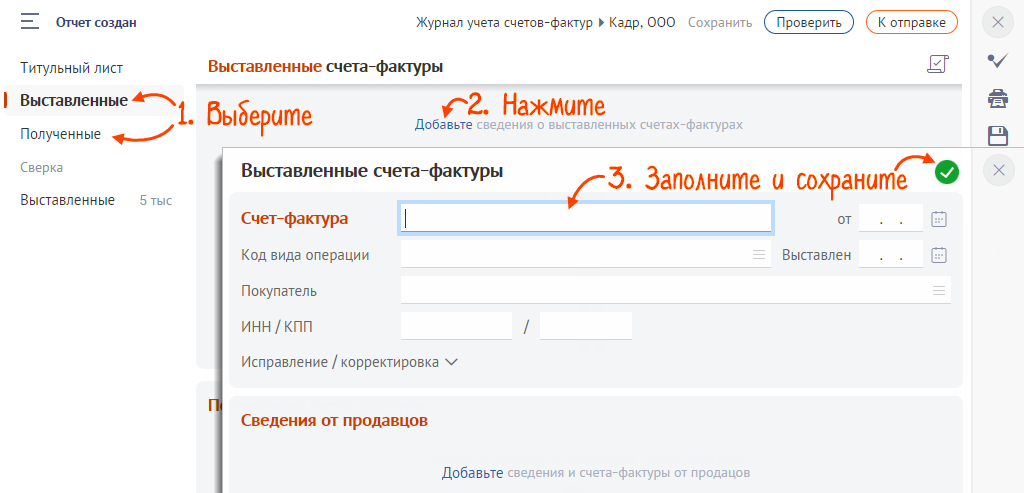This screenshot has height=493, width=1024.
Task: Switch to Полученные section in sidebar
Action: coord(61,133)
